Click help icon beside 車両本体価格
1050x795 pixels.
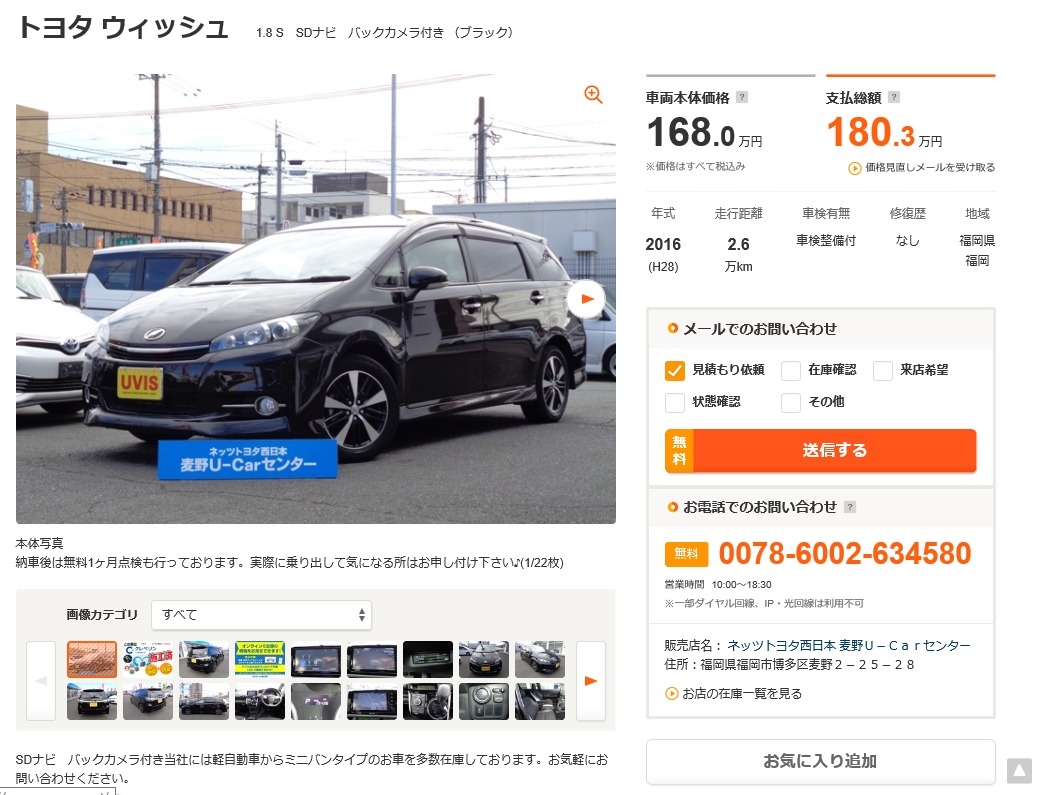[741, 97]
